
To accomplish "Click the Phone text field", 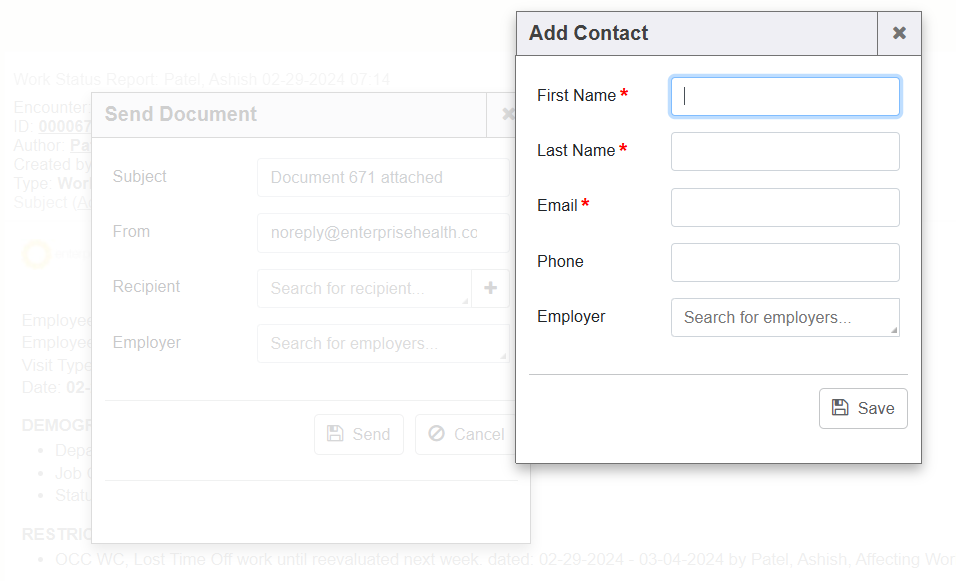I will 785,262.
